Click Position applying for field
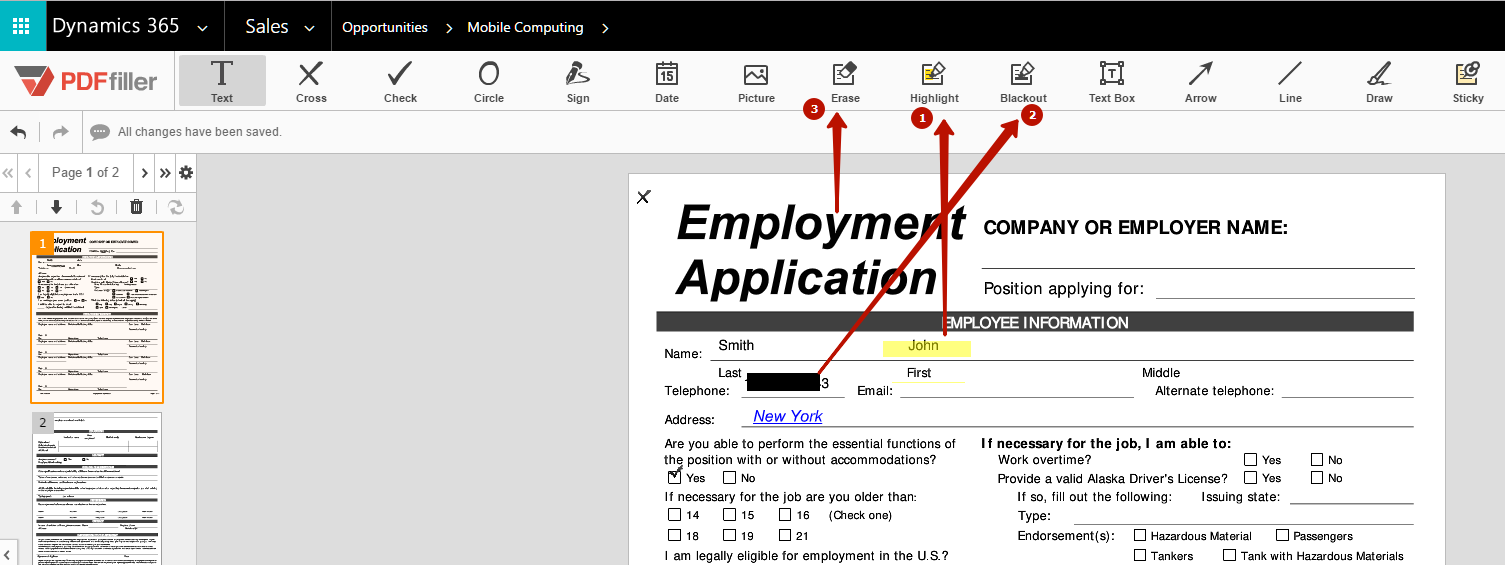The image size is (1505, 565). pyautogui.click(x=1285, y=289)
